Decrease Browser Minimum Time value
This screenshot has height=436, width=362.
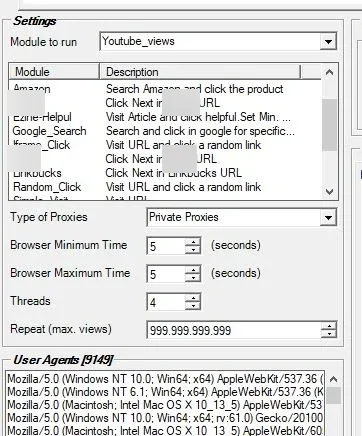(x=193, y=250)
